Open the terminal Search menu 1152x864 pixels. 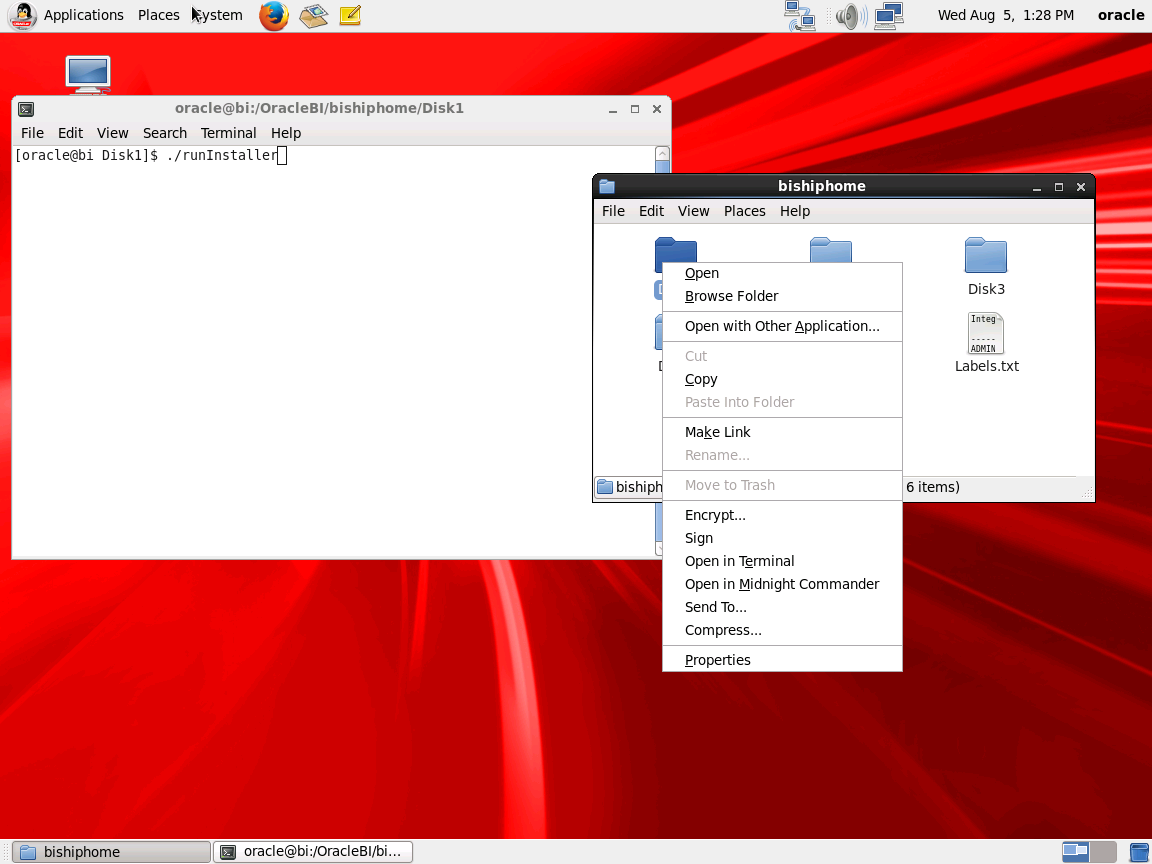[x=165, y=133]
